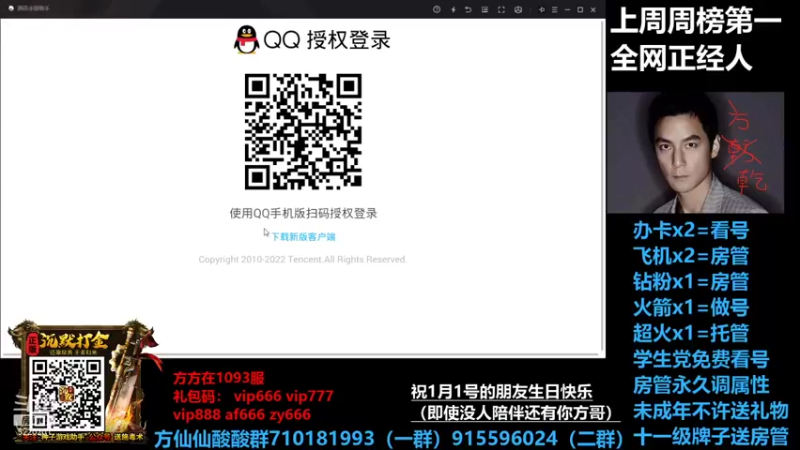
Task: Click the QQ 授权登录 heading
Action: coord(327,40)
